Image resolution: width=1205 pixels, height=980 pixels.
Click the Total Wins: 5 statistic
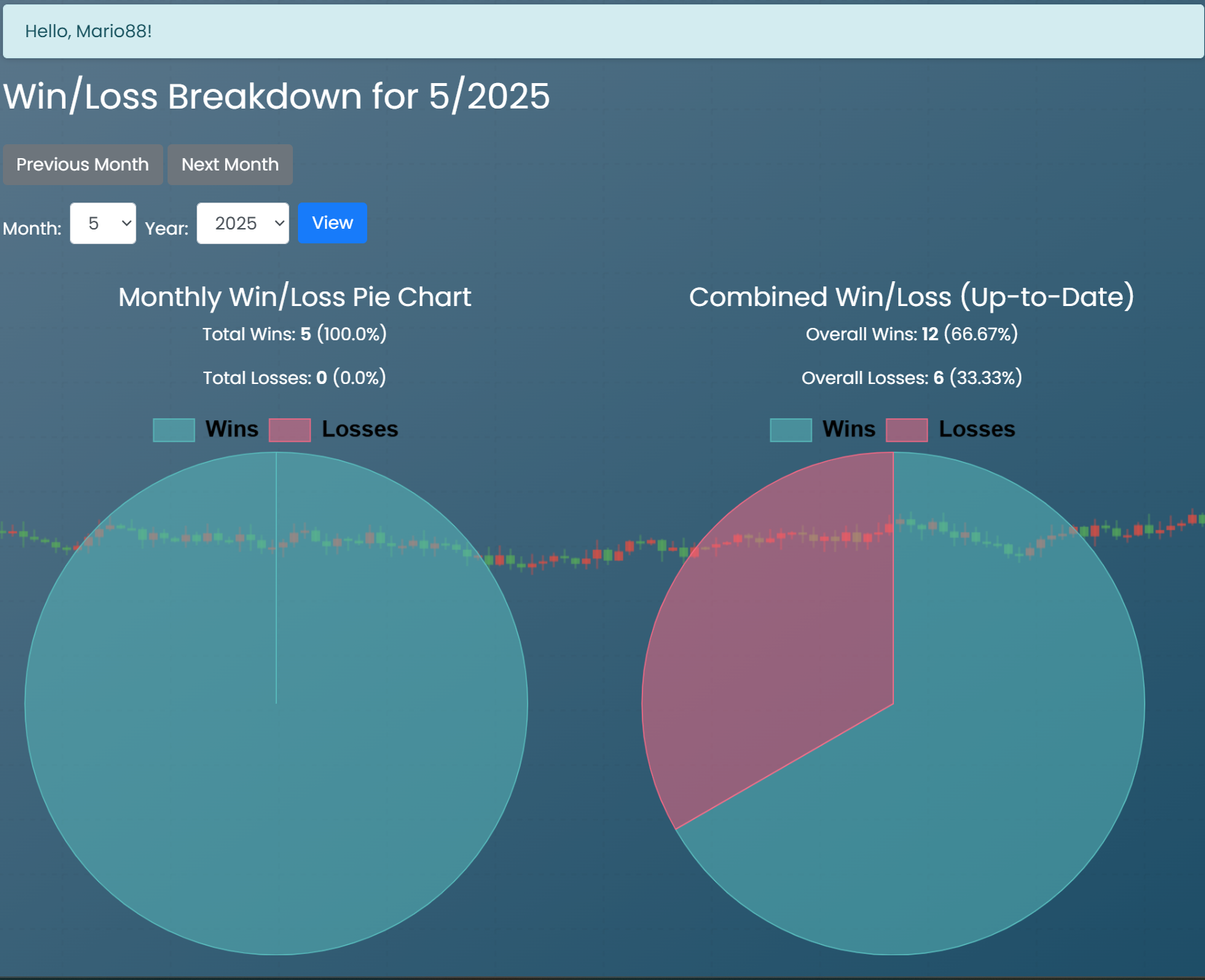294,334
